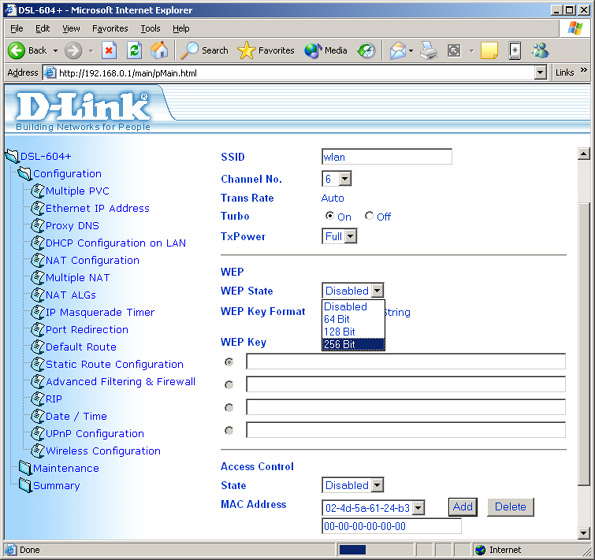The height and width of the screenshot is (560, 595).
Task: Open the Channel No. dropdown
Action: click(345, 179)
